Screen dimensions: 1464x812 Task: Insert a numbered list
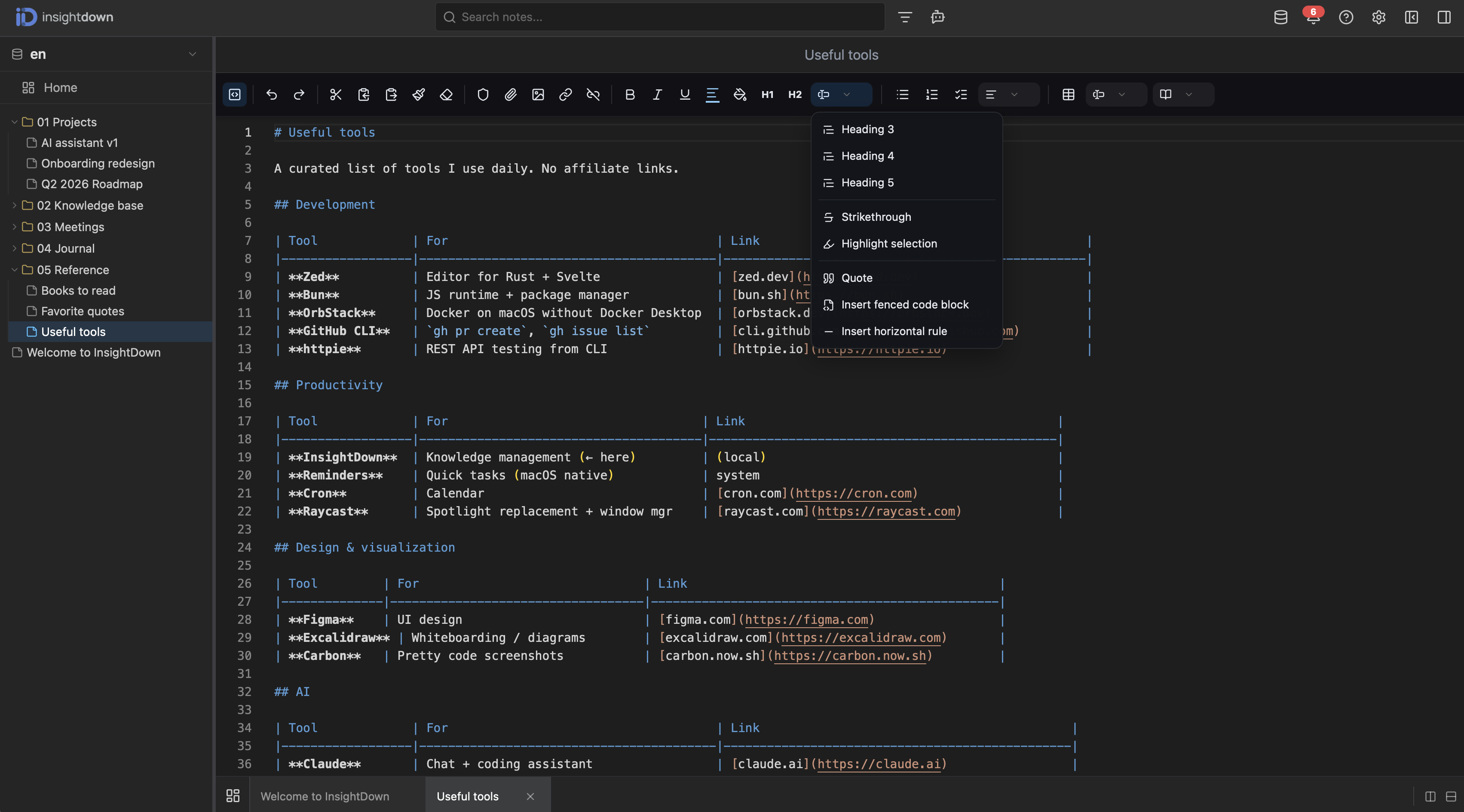[x=932, y=95]
